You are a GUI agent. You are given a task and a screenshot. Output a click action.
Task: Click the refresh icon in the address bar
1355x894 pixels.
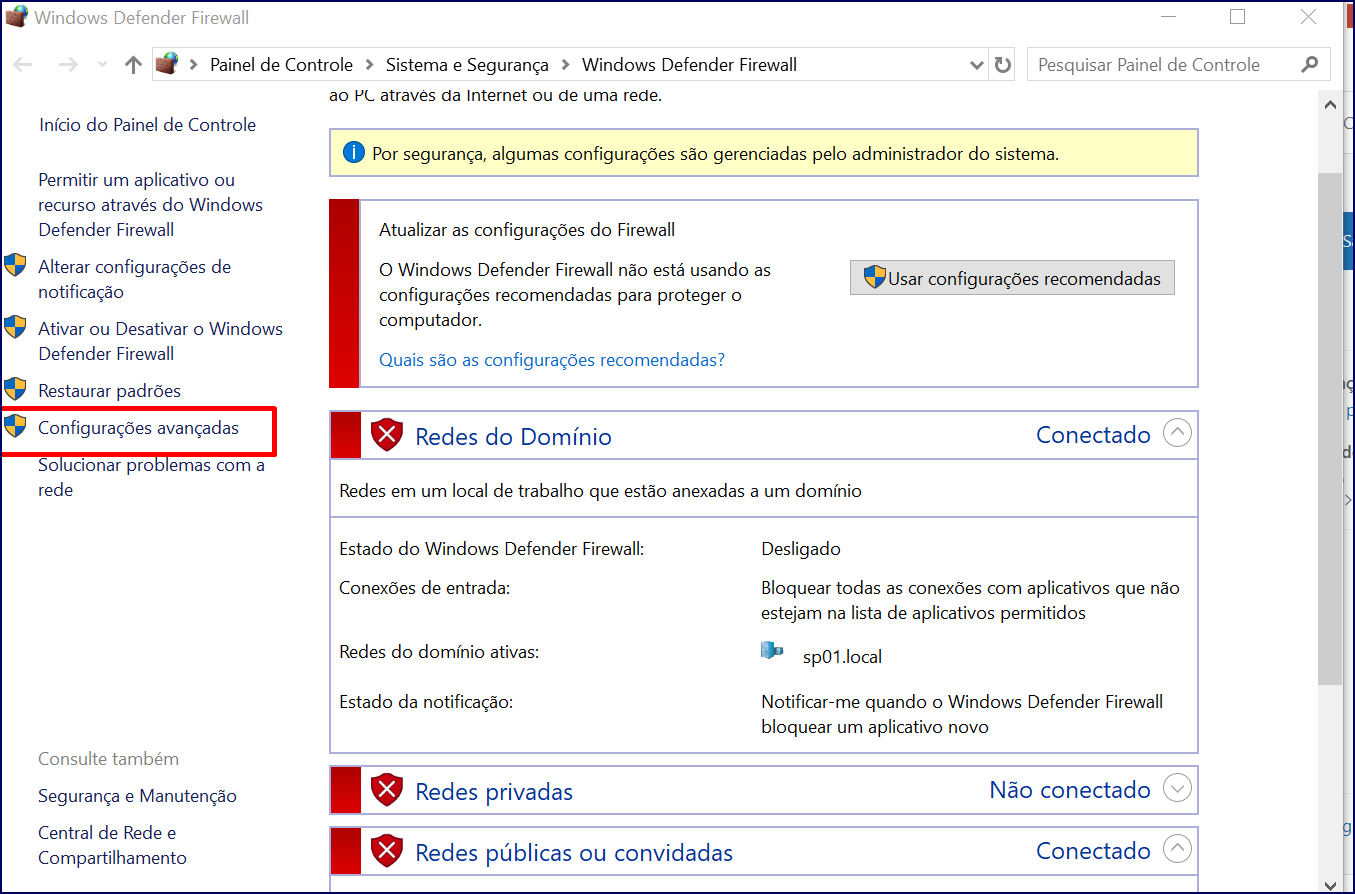[1001, 63]
